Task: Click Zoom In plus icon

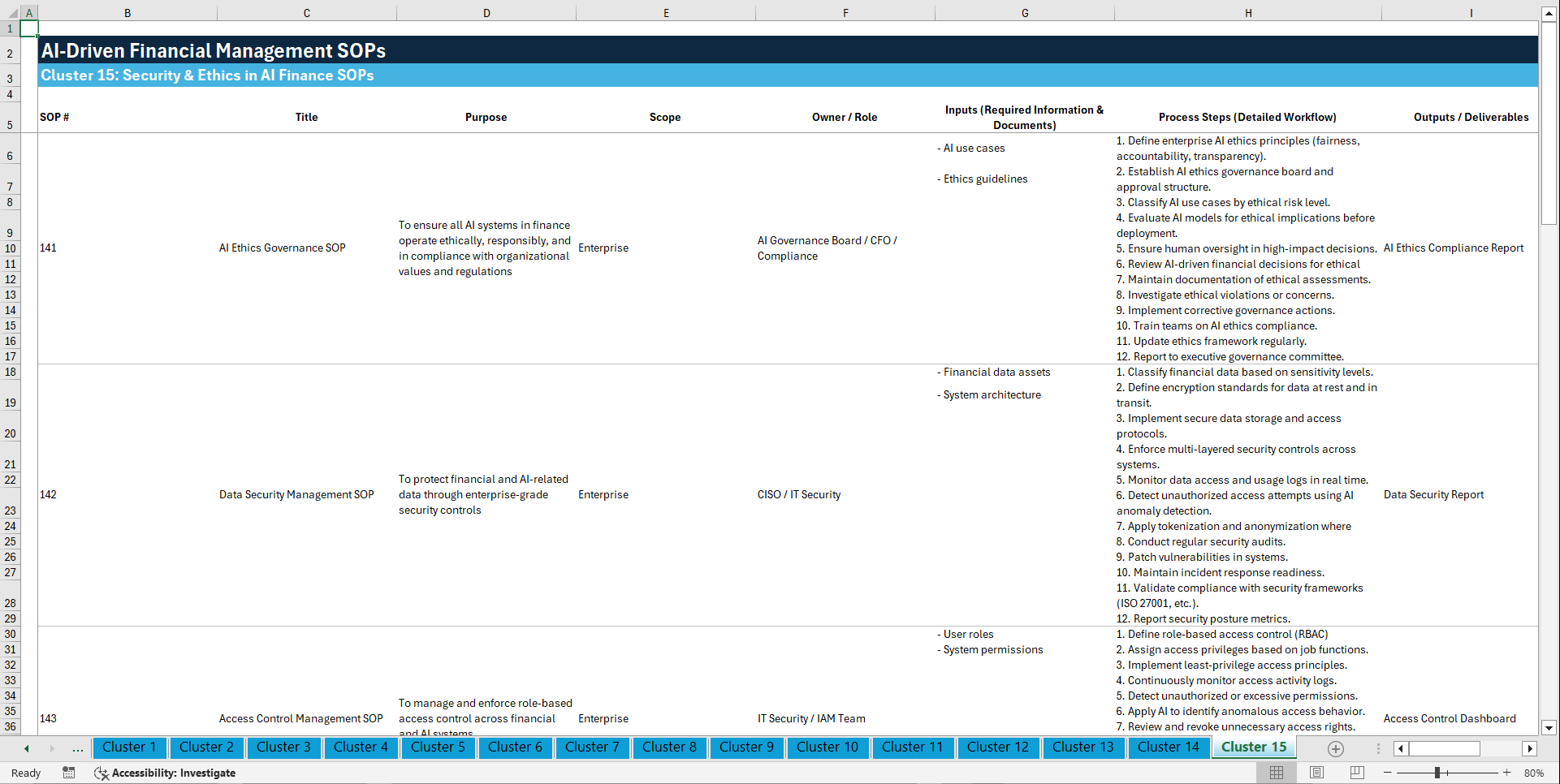Action: pyautogui.click(x=1507, y=773)
